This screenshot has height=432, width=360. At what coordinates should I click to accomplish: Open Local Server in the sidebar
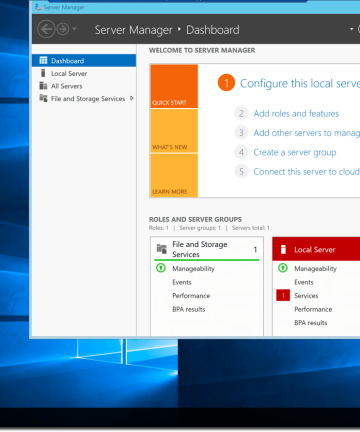tap(84, 73)
